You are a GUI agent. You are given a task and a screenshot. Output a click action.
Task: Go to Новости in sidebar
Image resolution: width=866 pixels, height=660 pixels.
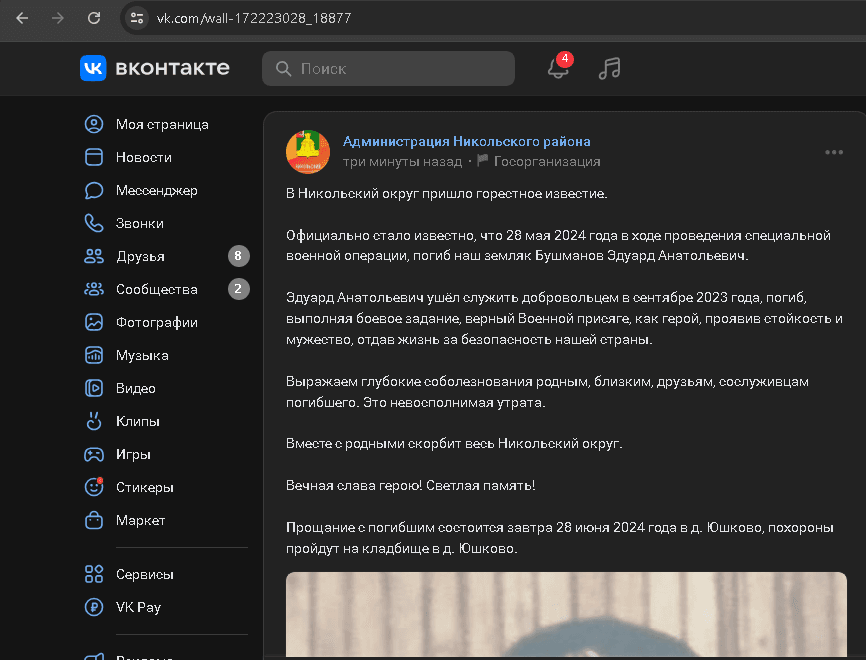pyautogui.click(x=144, y=157)
